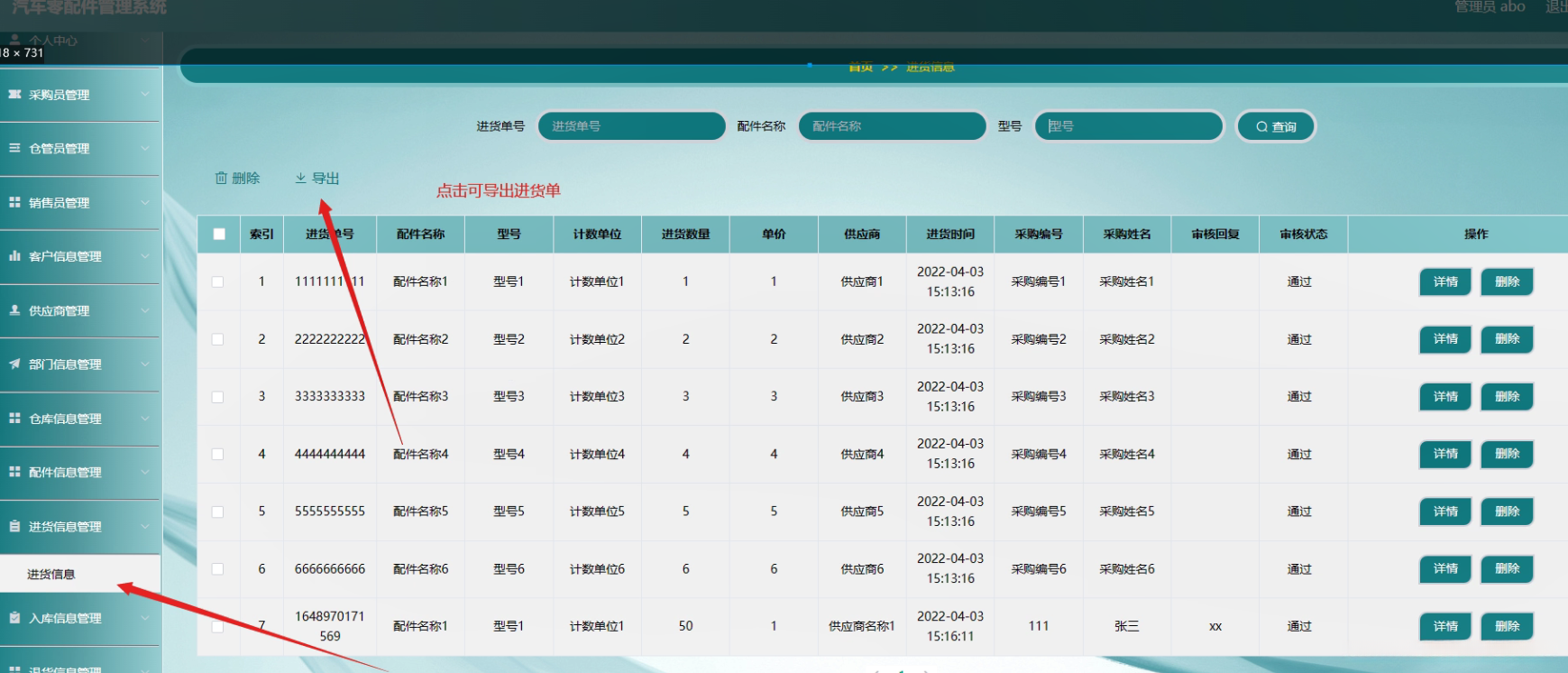Open 详情 for row 采购姓名1

pos(1445,281)
